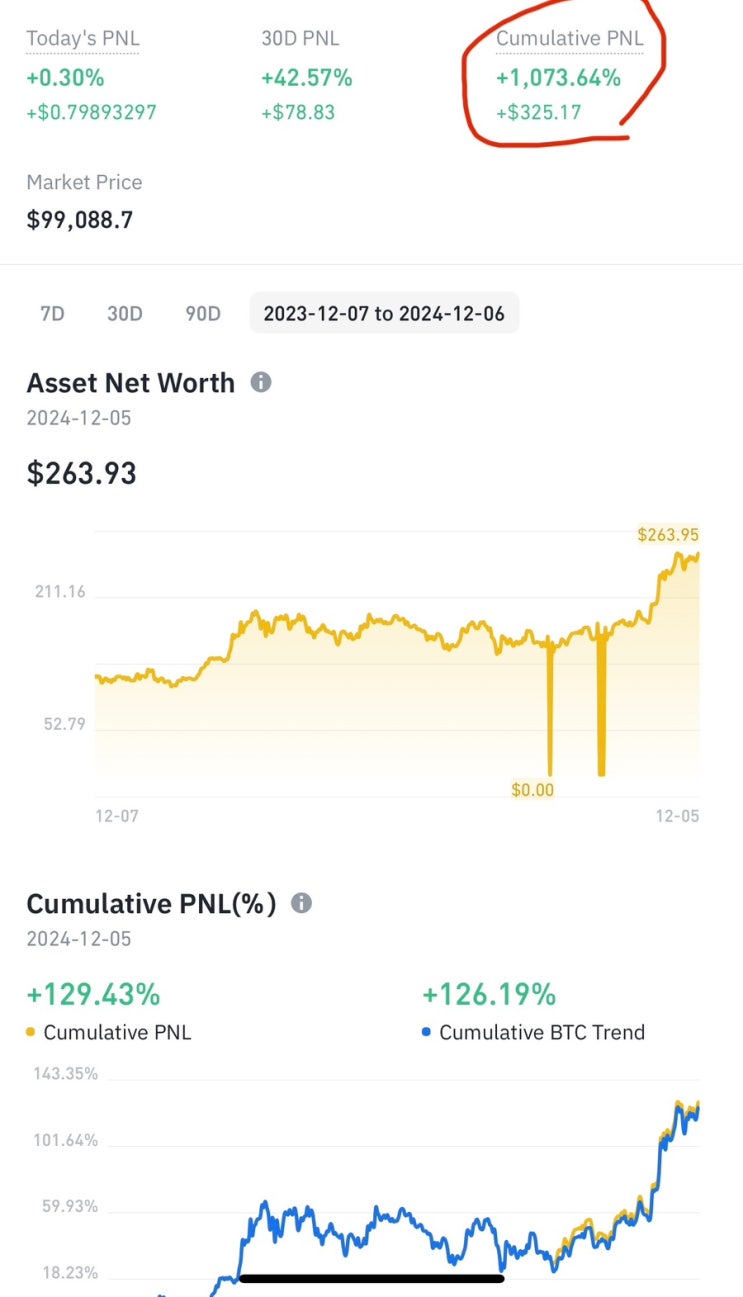This screenshot has height=1297, width=743.
Task: Toggle the Cumulative BTC Trend legend text
Action: 542,1032
